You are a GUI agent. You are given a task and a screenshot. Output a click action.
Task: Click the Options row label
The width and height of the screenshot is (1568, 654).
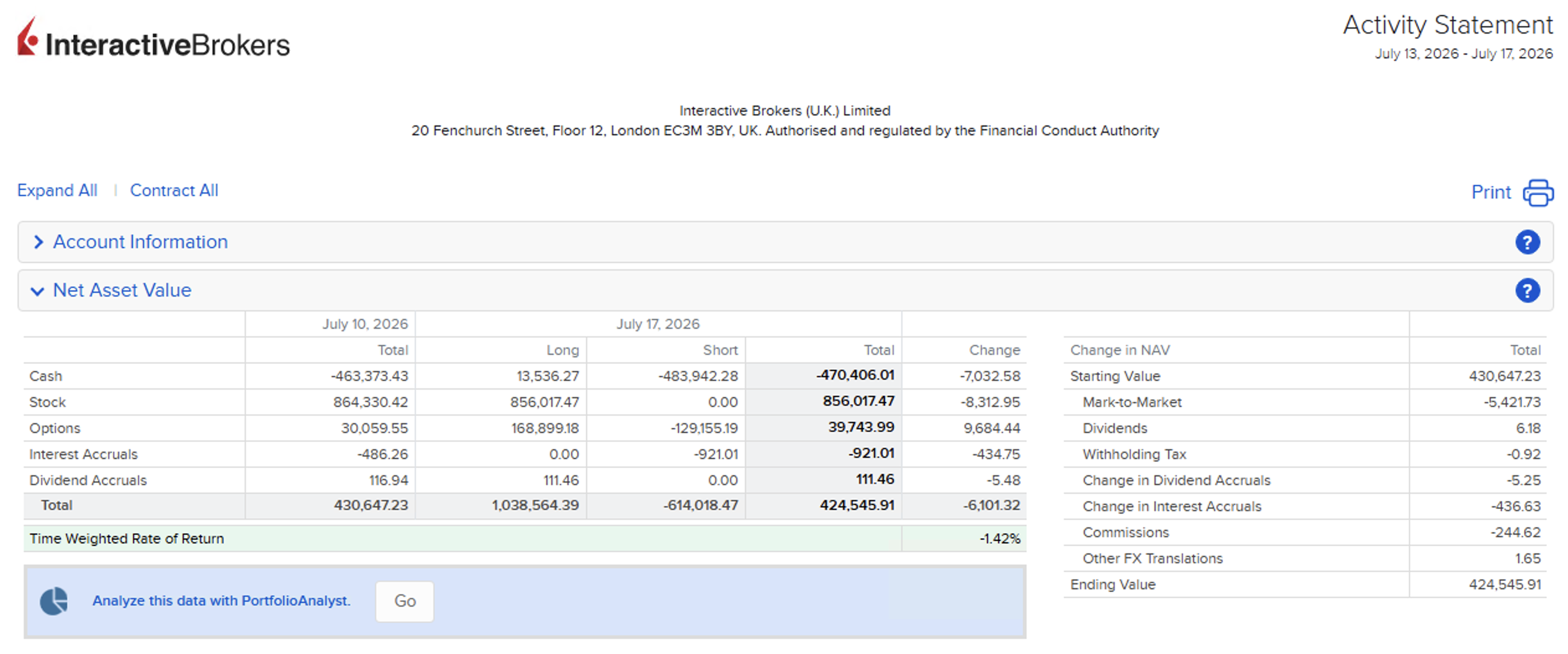coord(55,428)
